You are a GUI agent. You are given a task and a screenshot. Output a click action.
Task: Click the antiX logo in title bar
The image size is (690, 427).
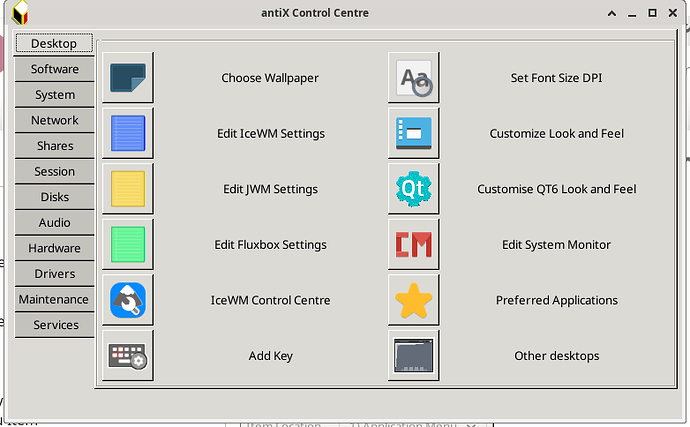pos(20,12)
